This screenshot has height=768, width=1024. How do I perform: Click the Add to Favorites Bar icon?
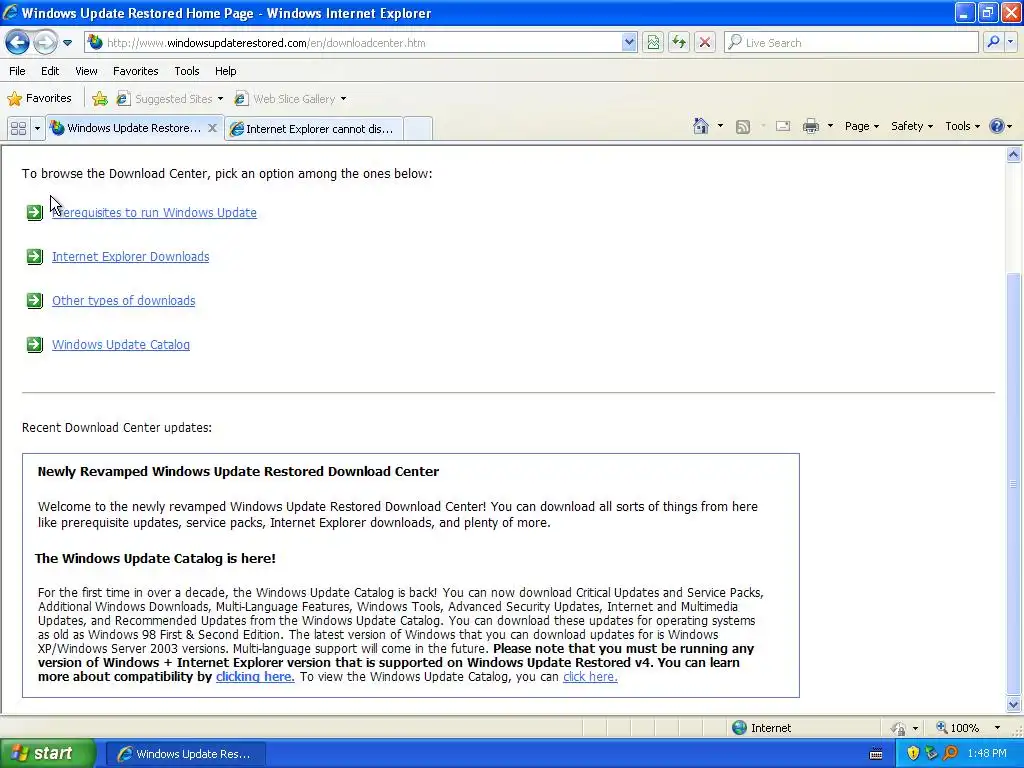pyautogui.click(x=100, y=99)
